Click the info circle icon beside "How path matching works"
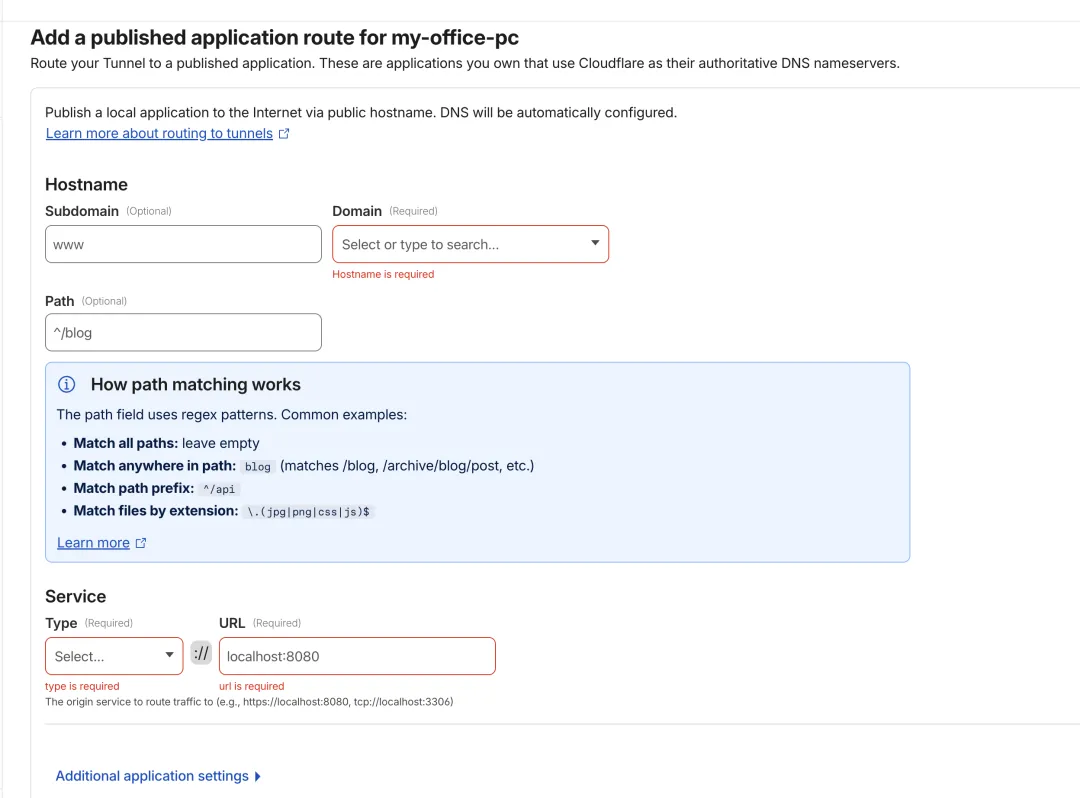Screen dimensions: 1080x798 click(x=67, y=385)
